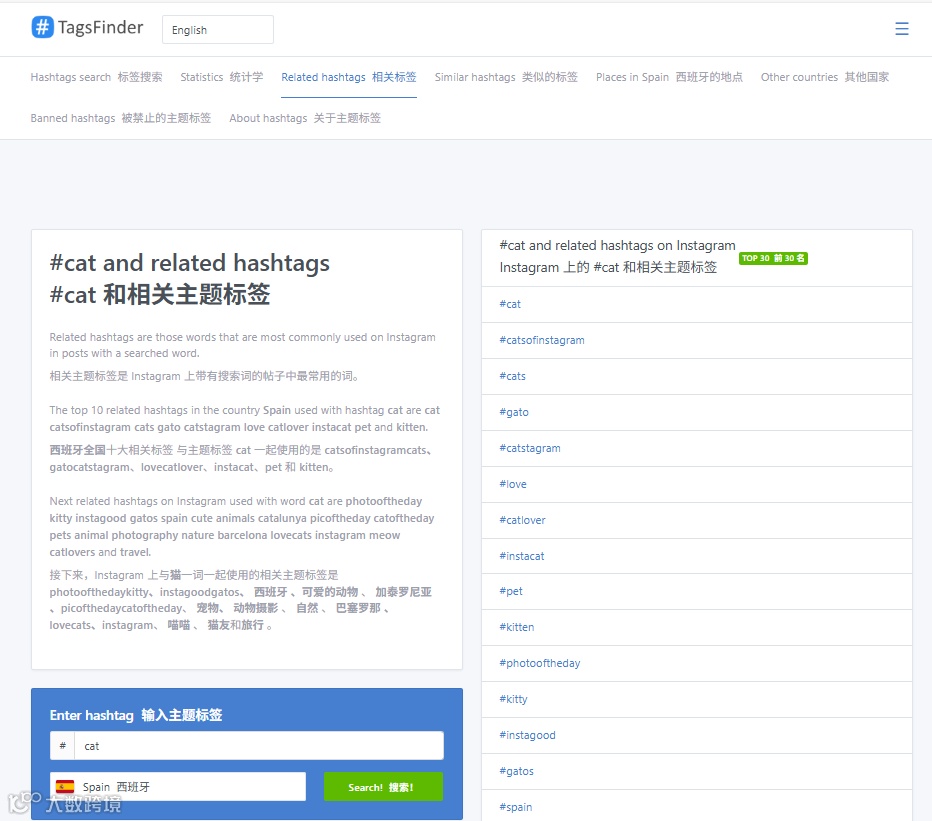Open the English language dropdown
The height and width of the screenshot is (821, 932).
click(x=218, y=30)
